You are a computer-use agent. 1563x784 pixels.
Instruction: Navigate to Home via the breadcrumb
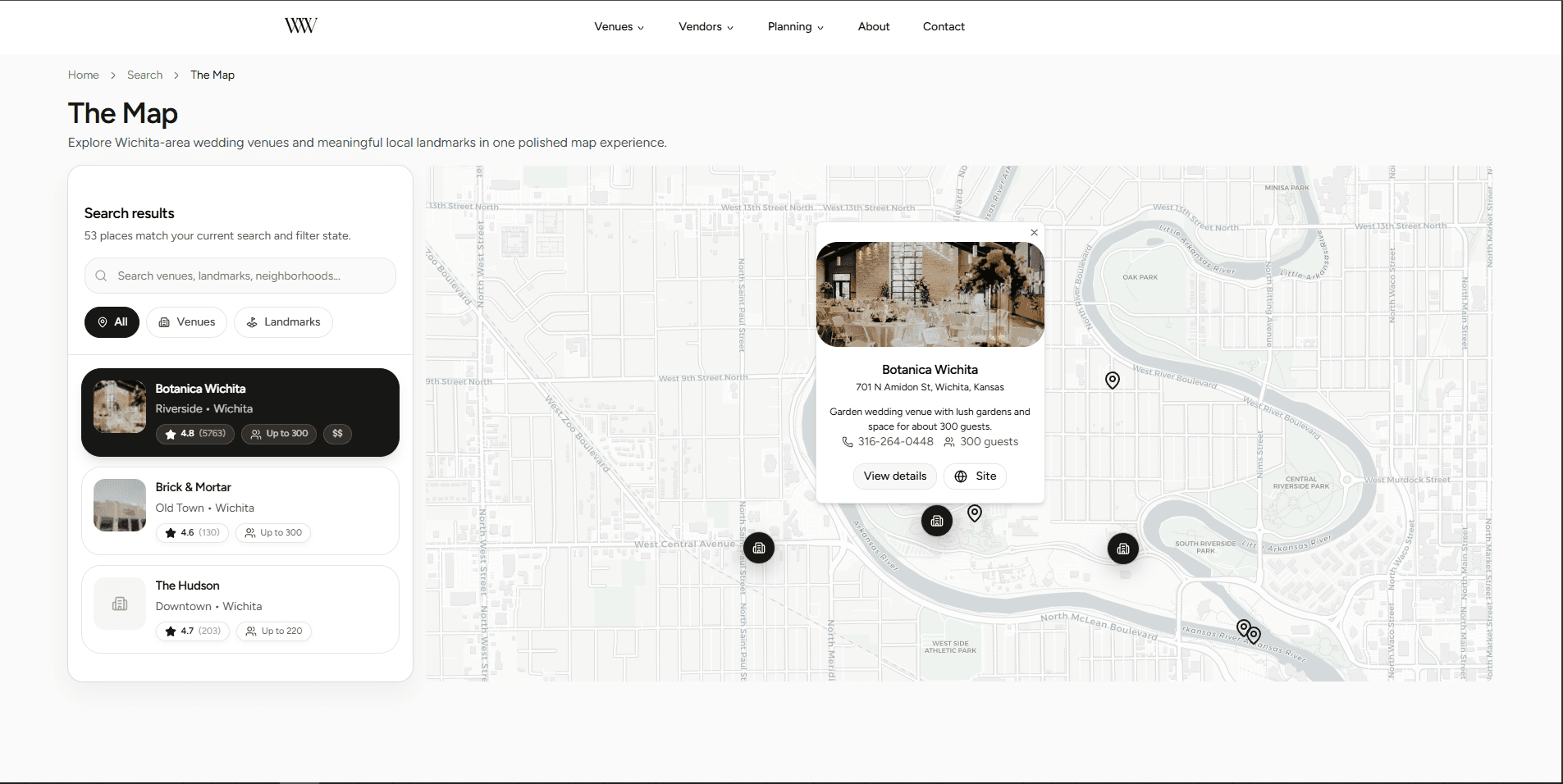pos(83,75)
